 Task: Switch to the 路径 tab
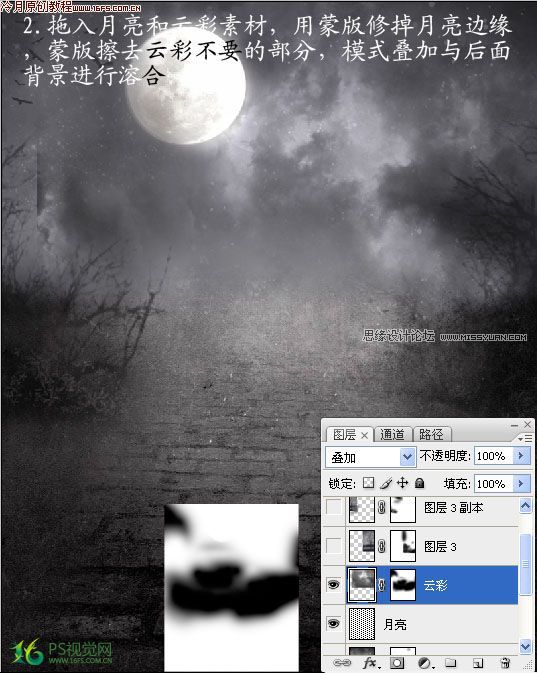(x=431, y=435)
